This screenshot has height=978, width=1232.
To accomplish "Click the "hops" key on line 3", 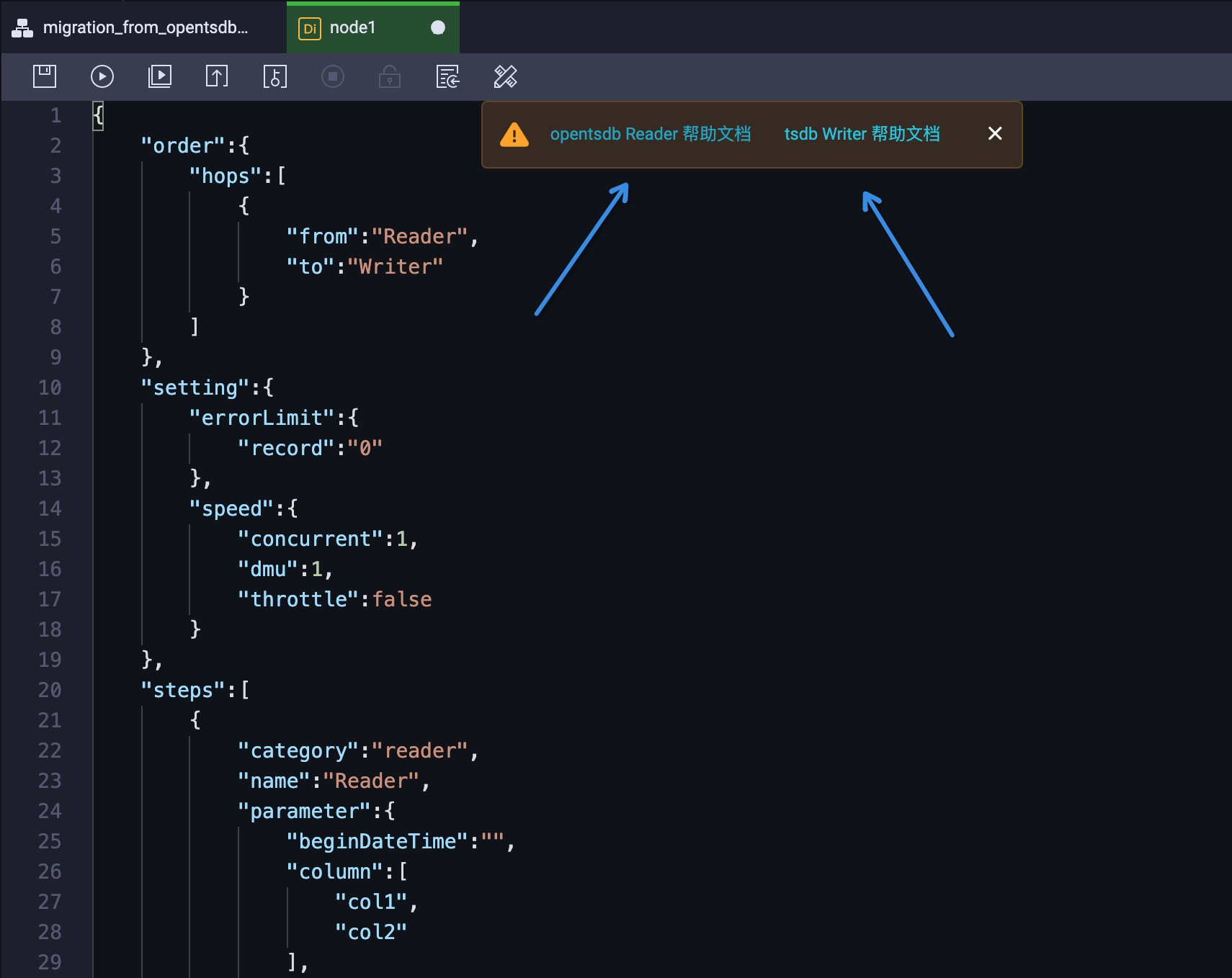I will 226,176.
